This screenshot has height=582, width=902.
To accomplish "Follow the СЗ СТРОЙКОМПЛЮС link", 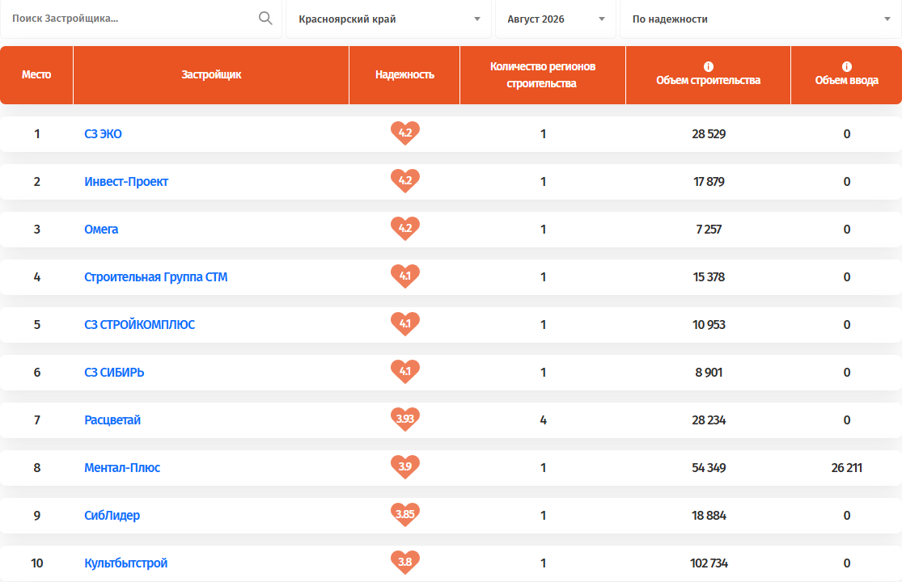I will click(139, 325).
